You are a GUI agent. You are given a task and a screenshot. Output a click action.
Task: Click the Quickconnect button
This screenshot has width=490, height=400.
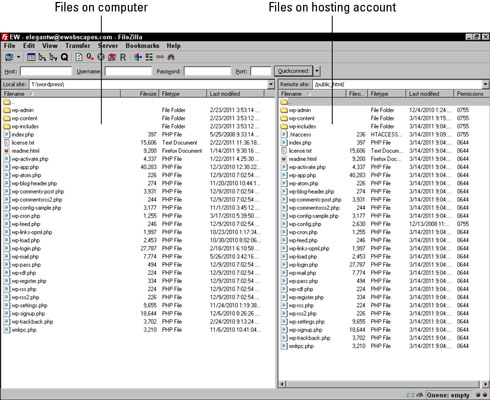pyautogui.click(x=293, y=71)
